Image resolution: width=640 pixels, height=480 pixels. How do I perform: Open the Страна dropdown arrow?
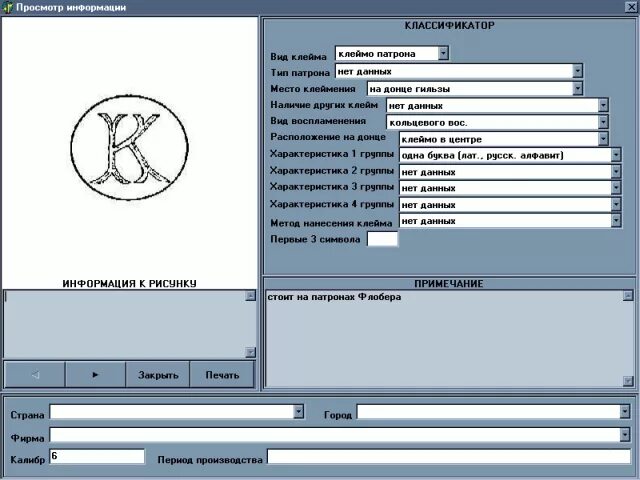pyautogui.click(x=298, y=412)
